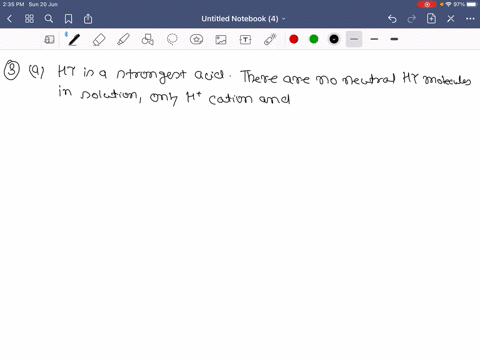Redo the last undone stroke
The image size is (480, 360).
412,19
